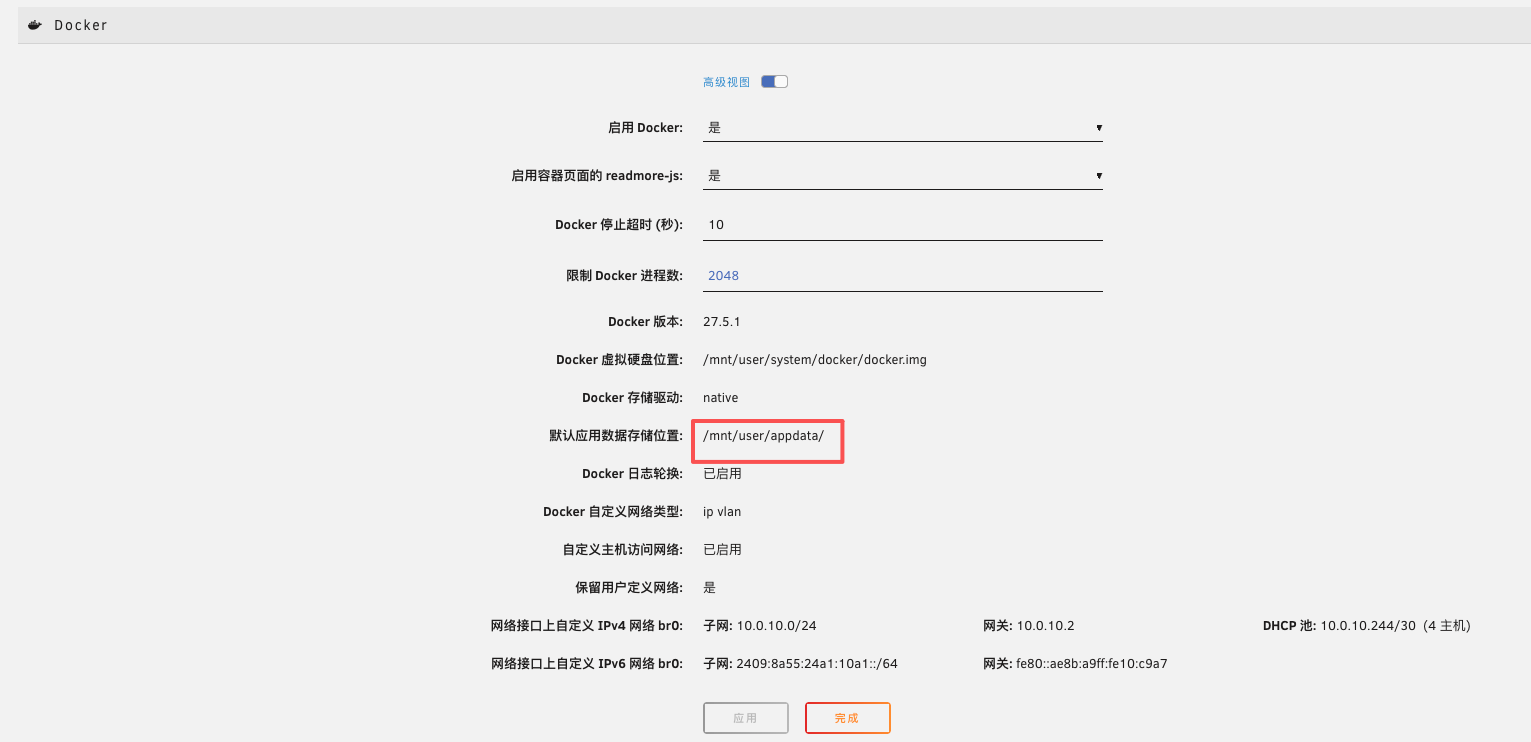Click the Docker 日志轮换 label

(x=632, y=474)
